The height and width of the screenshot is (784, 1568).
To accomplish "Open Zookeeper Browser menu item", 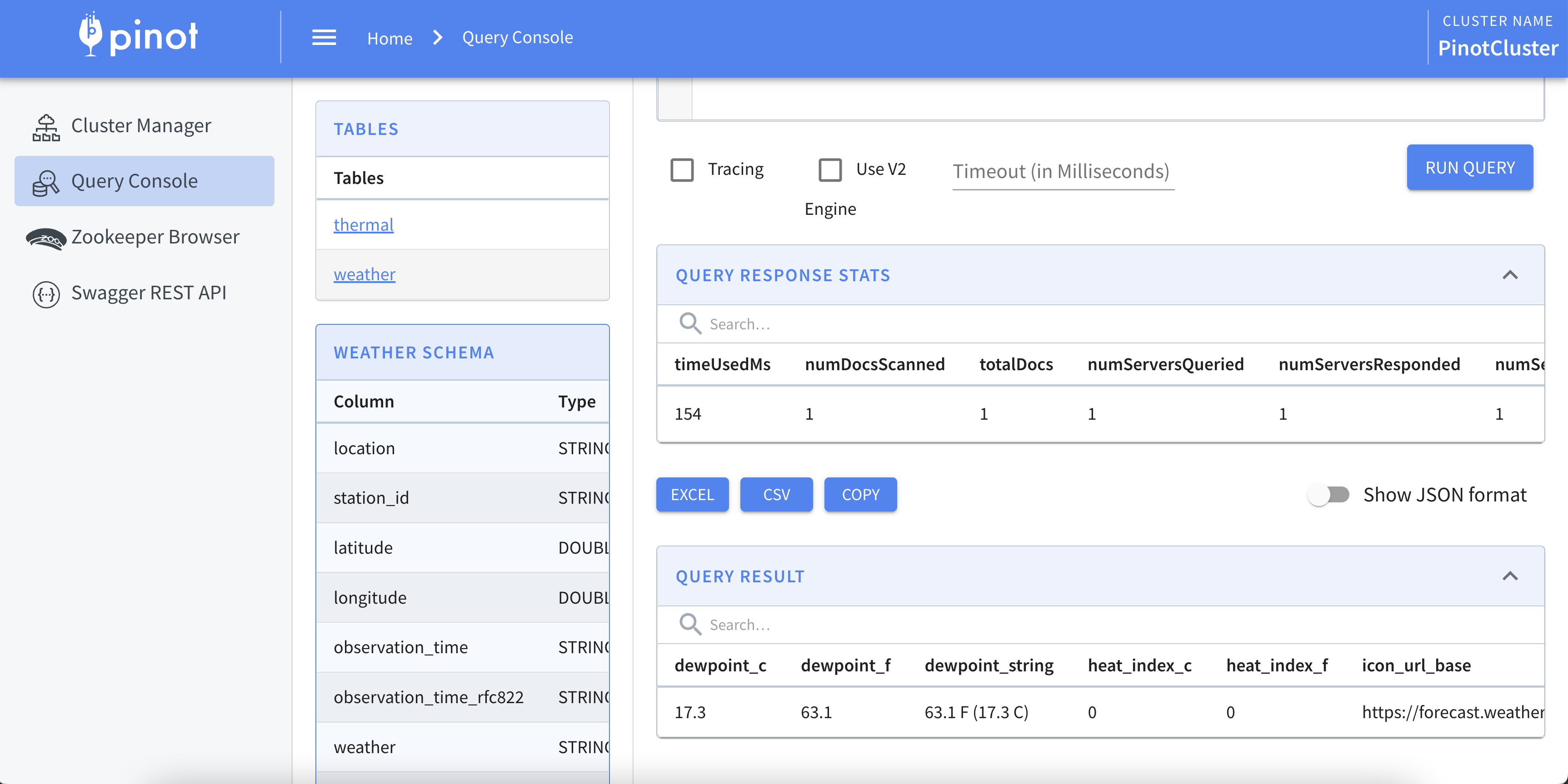I will pyautogui.click(x=155, y=237).
